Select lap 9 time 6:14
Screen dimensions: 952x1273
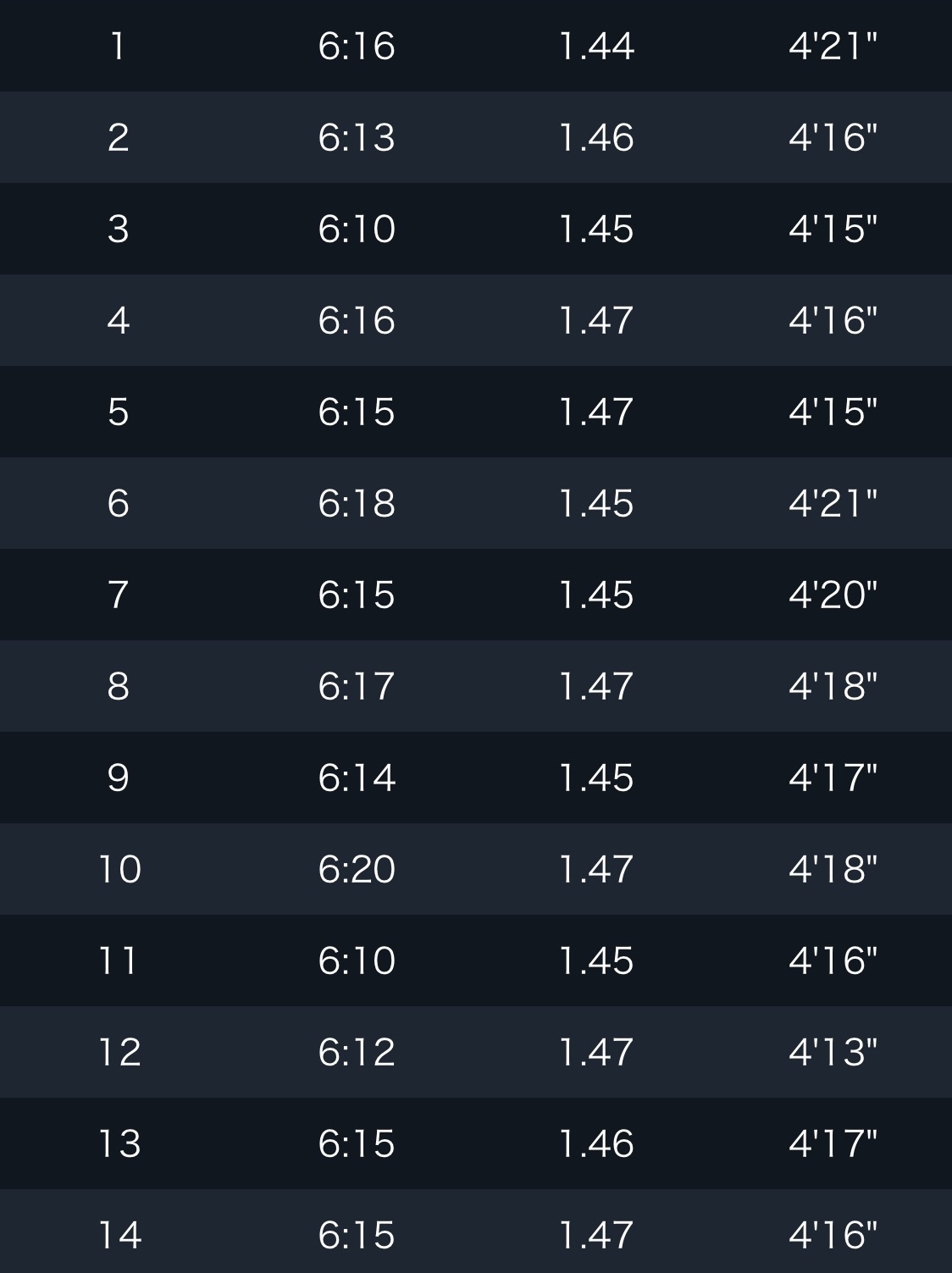click(x=357, y=778)
